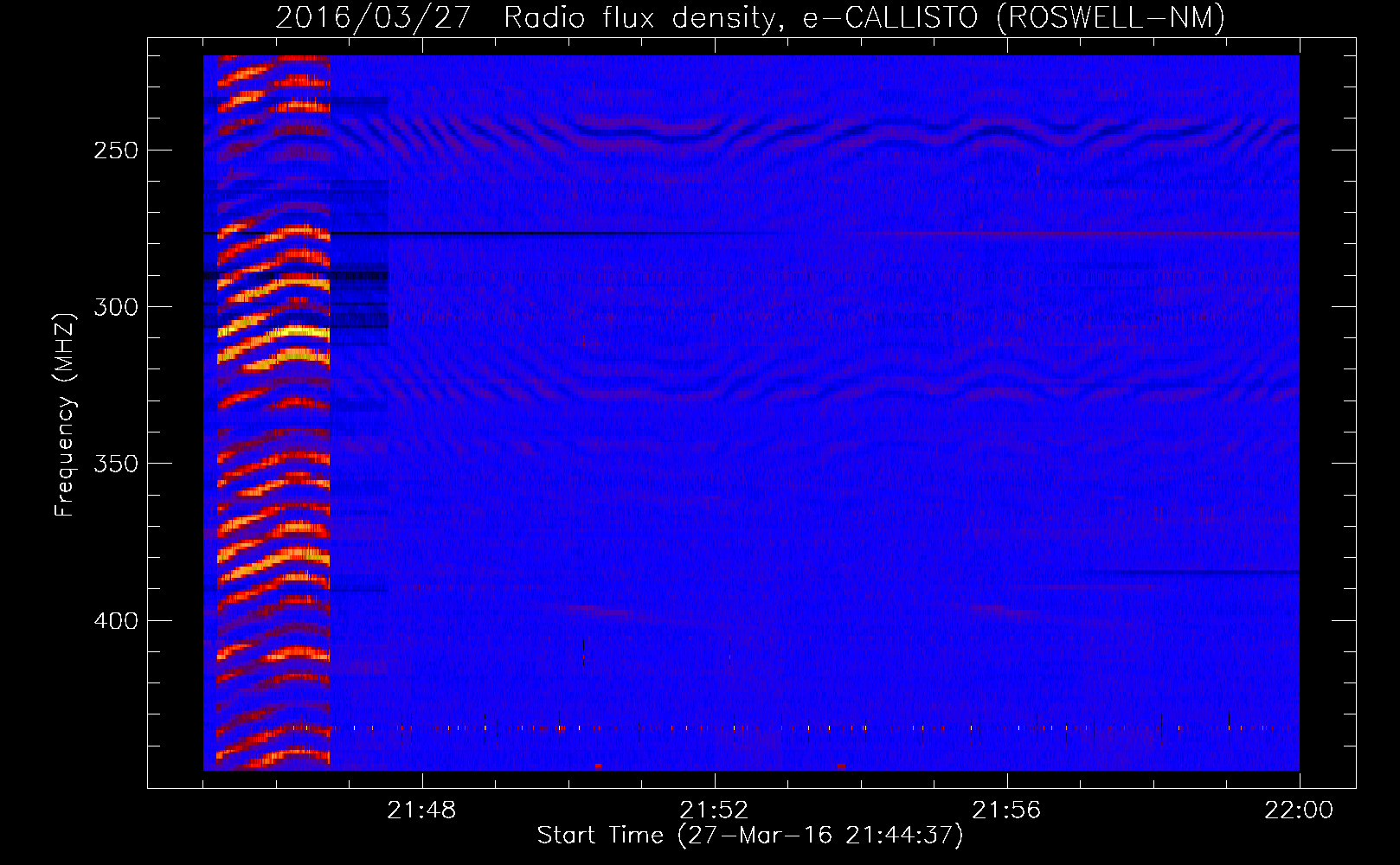Click the "Start Time (27-Mar-16 21:44:37)" label
Viewport: 1400px width, 865px height.
(750, 836)
